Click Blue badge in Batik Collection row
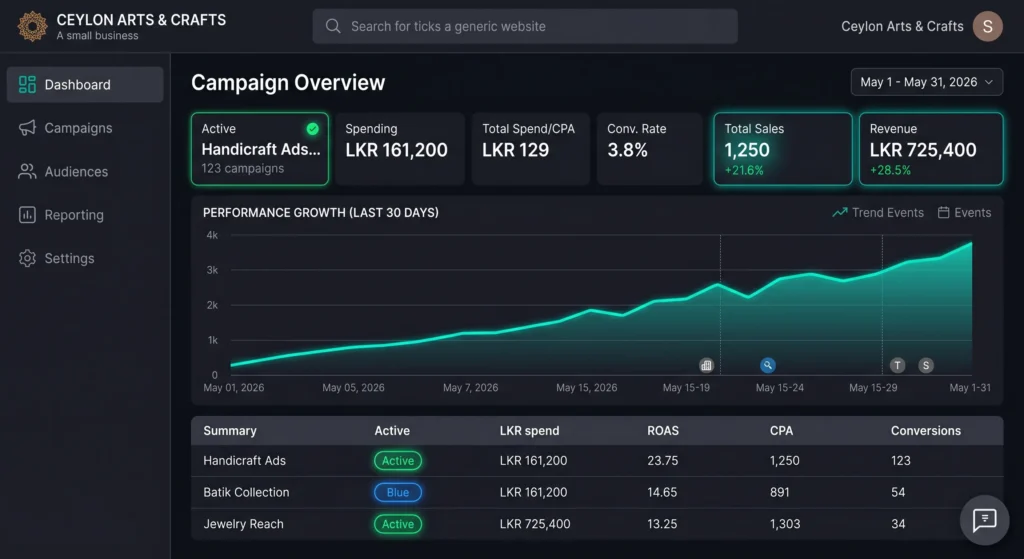This screenshot has width=1024, height=559. click(398, 492)
